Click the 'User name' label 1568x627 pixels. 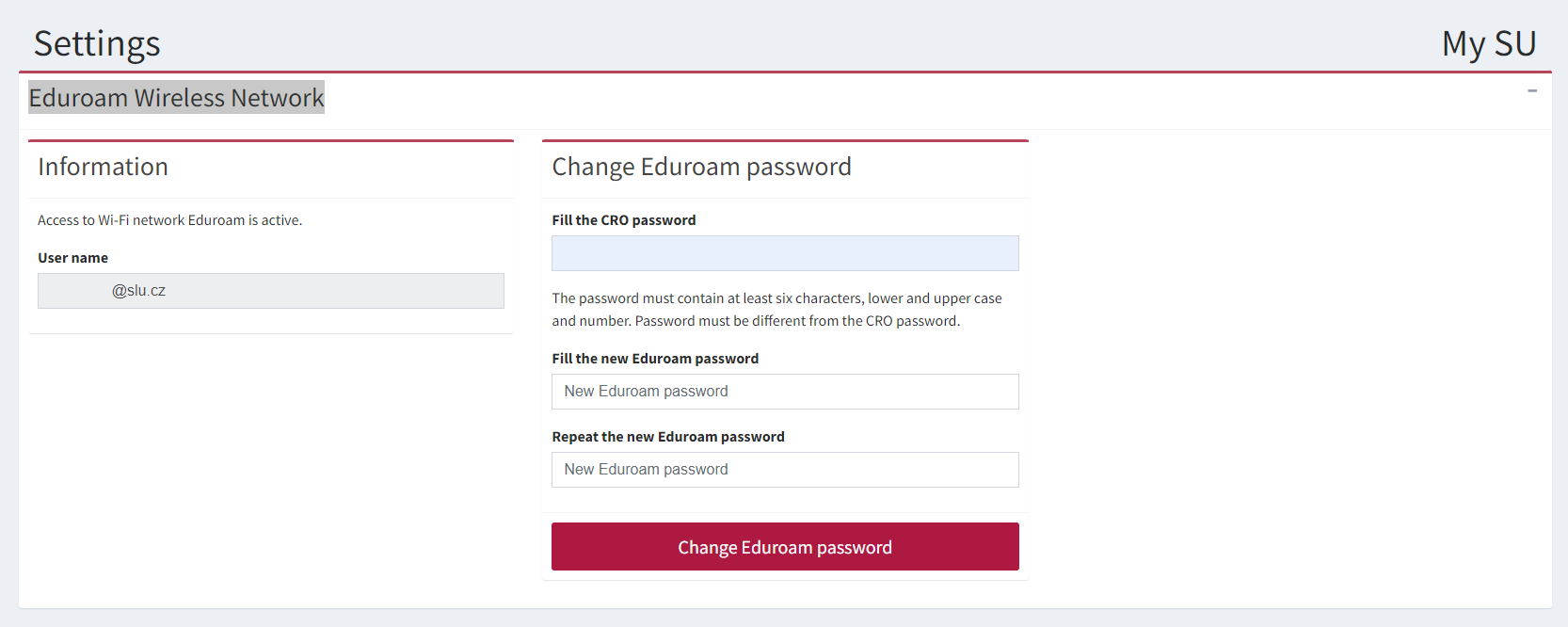[72, 258]
